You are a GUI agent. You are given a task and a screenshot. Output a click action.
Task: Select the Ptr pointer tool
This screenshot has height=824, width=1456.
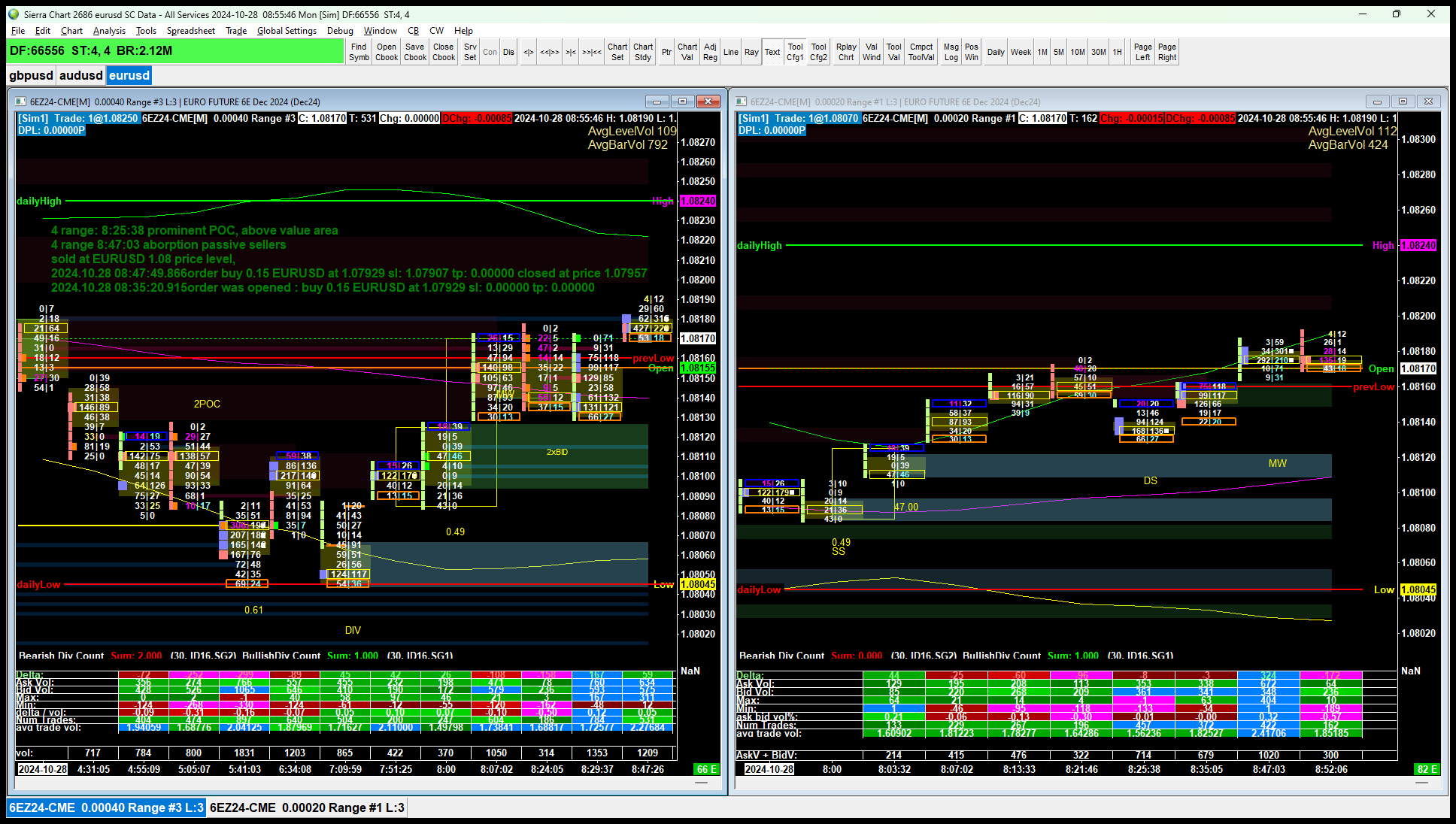(x=666, y=52)
